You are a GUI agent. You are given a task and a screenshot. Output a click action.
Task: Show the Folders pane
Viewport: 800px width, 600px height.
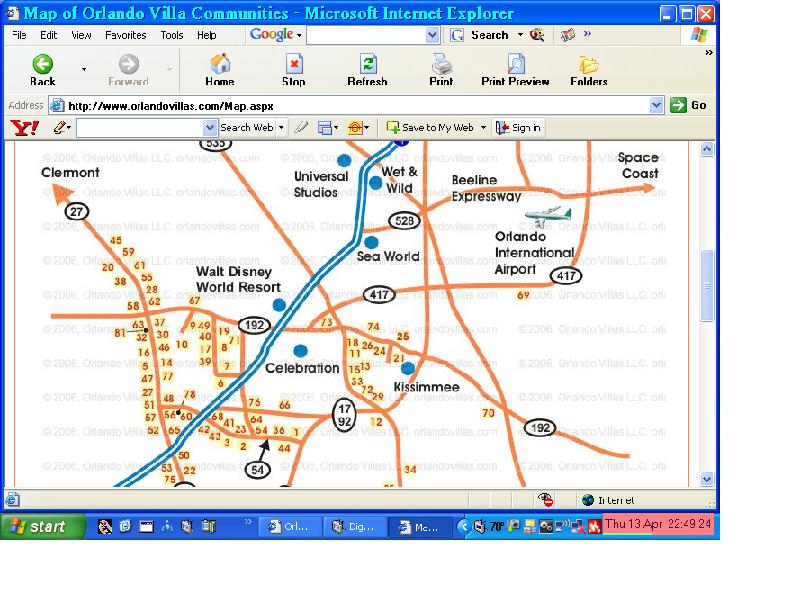pyautogui.click(x=589, y=70)
